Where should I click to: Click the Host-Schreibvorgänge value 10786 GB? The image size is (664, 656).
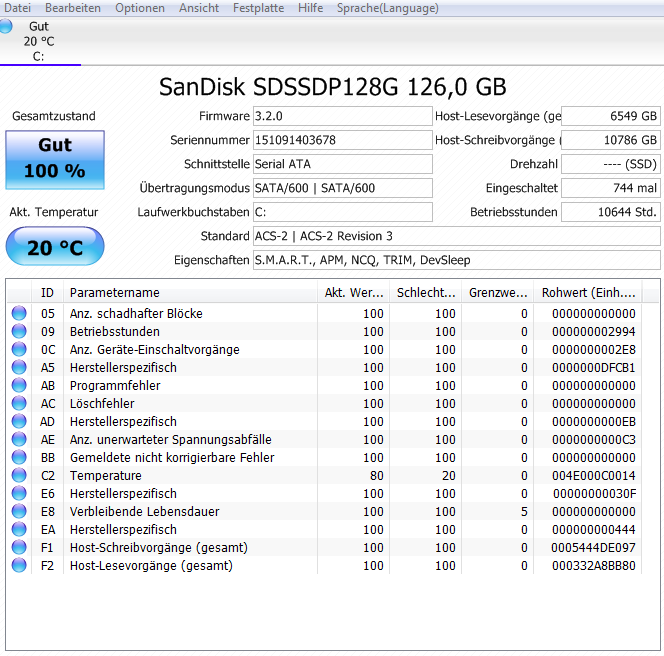[611, 140]
